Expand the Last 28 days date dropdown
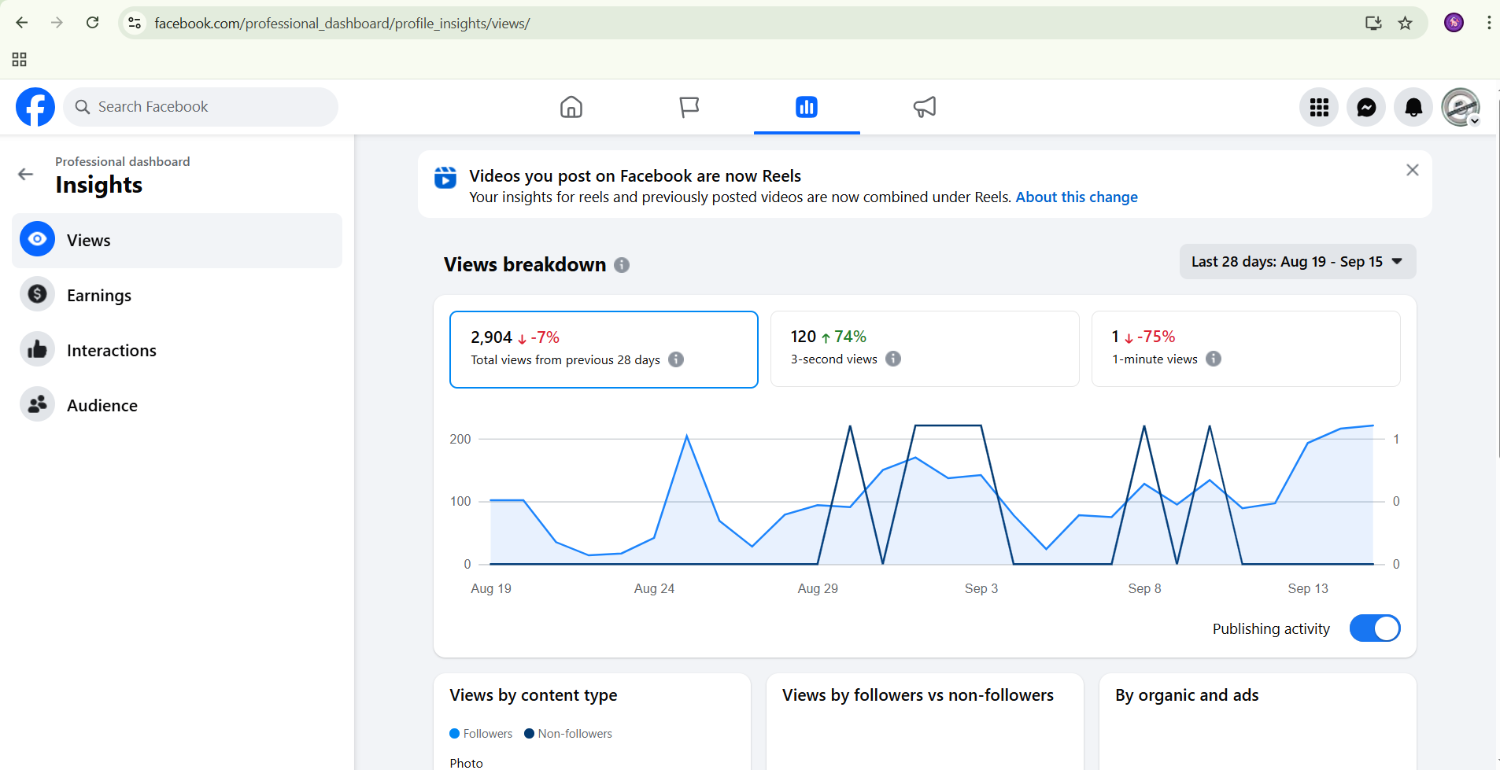Image resolution: width=1500 pixels, height=770 pixels. [1297, 262]
